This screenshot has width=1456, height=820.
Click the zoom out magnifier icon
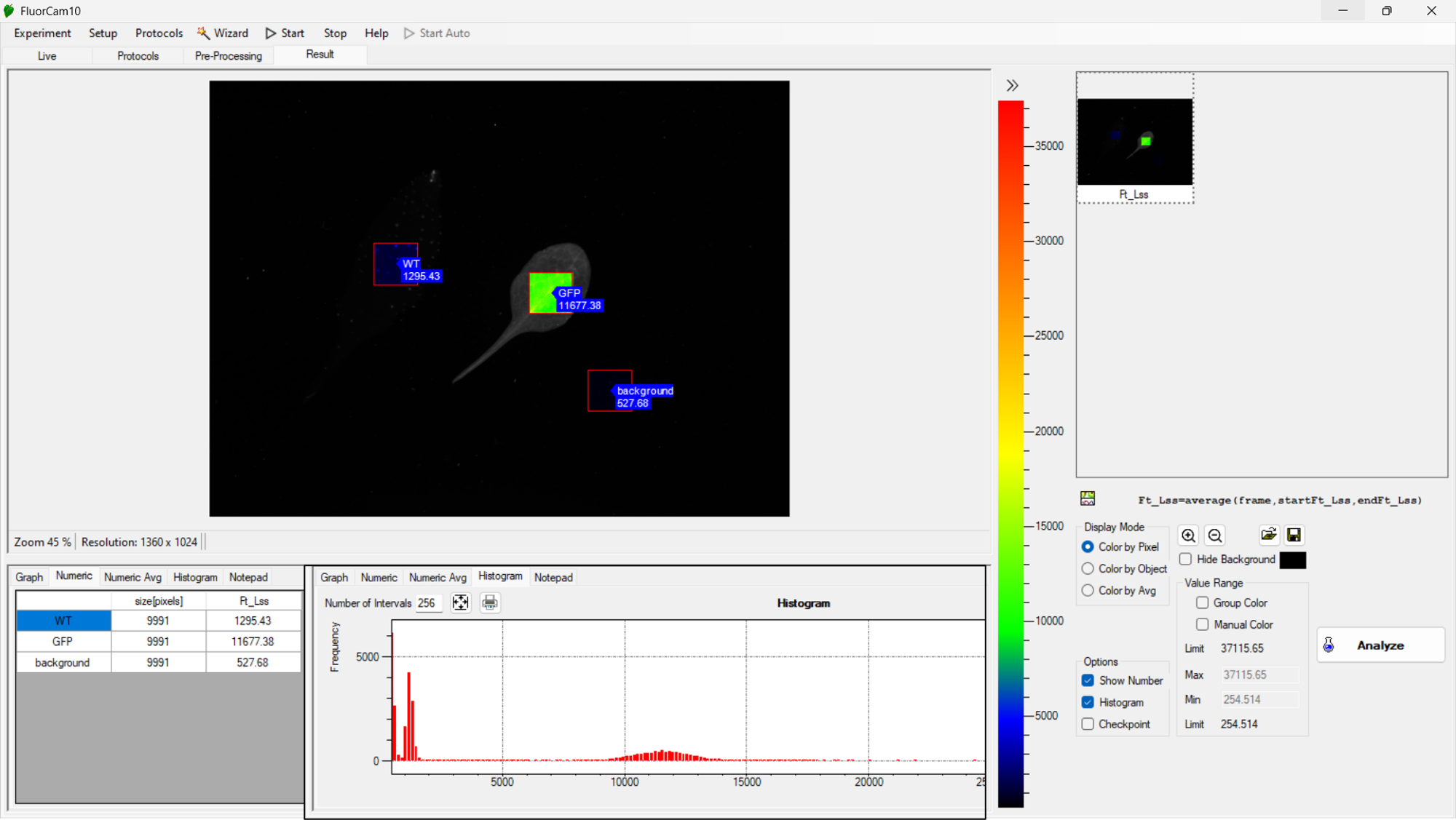coord(1215,536)
